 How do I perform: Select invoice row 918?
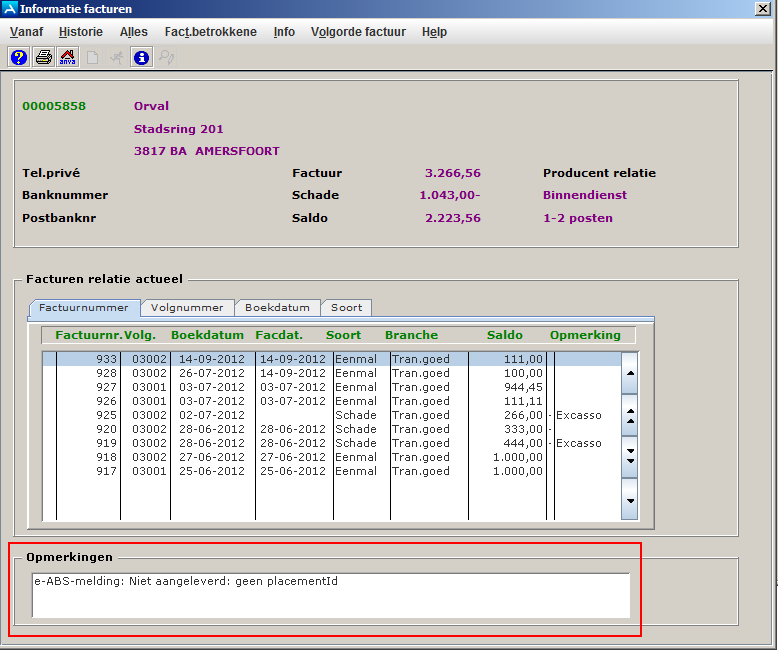click(x=331, y=456)
